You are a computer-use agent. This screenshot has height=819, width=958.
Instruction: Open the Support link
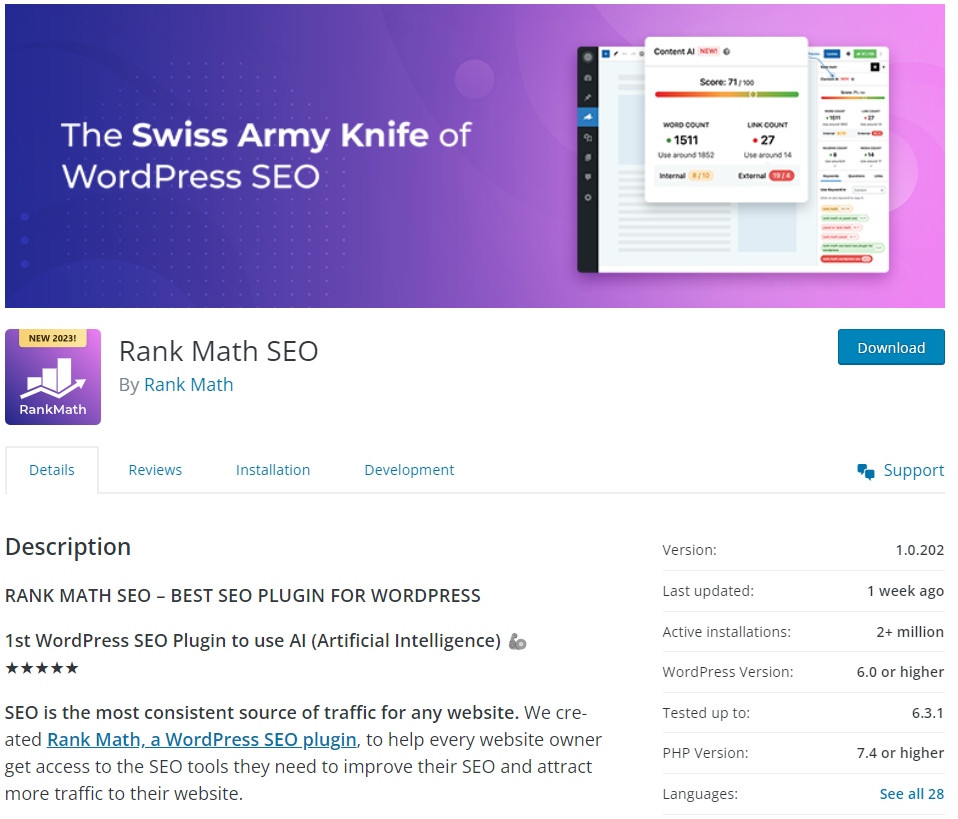point(913,471)
